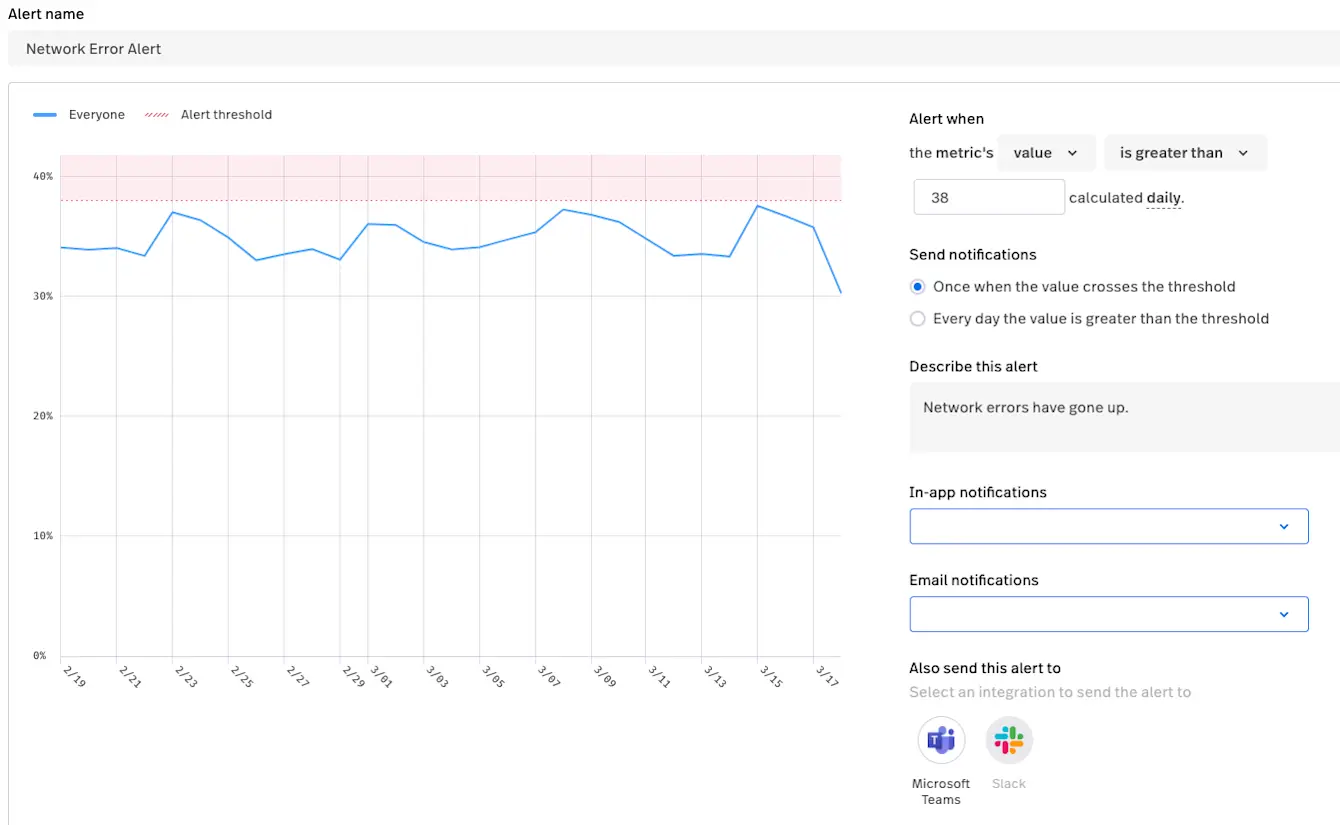Click the Alert name text field
The height and width of the screenshot is (825, 1340).
pyautogui.click(x=670, y=48)
